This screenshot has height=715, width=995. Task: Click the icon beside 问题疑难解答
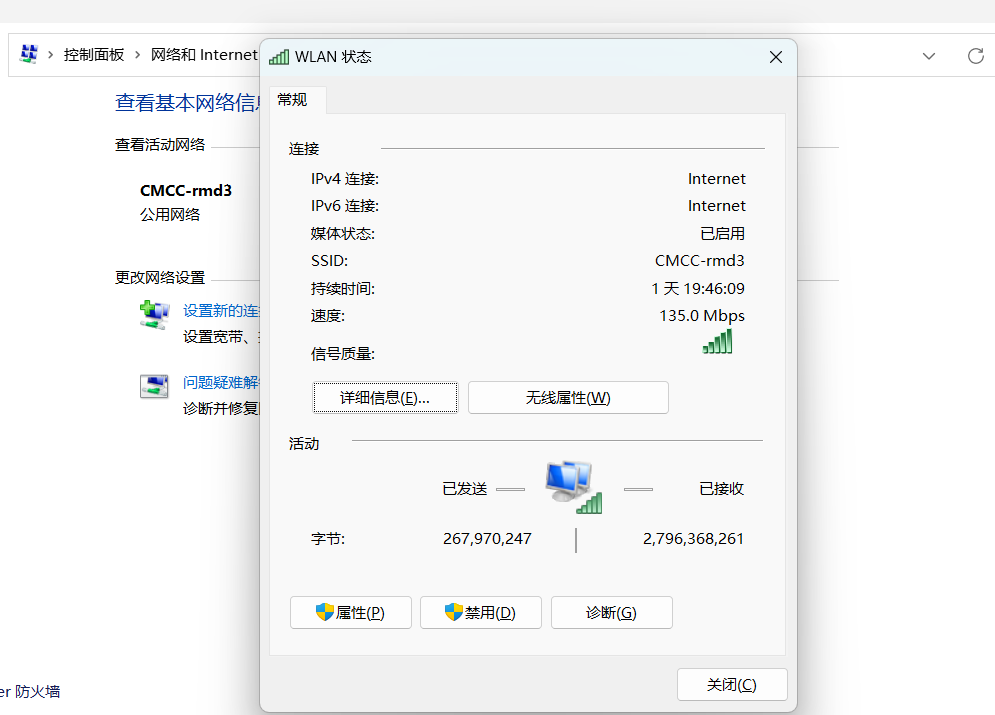154,386
